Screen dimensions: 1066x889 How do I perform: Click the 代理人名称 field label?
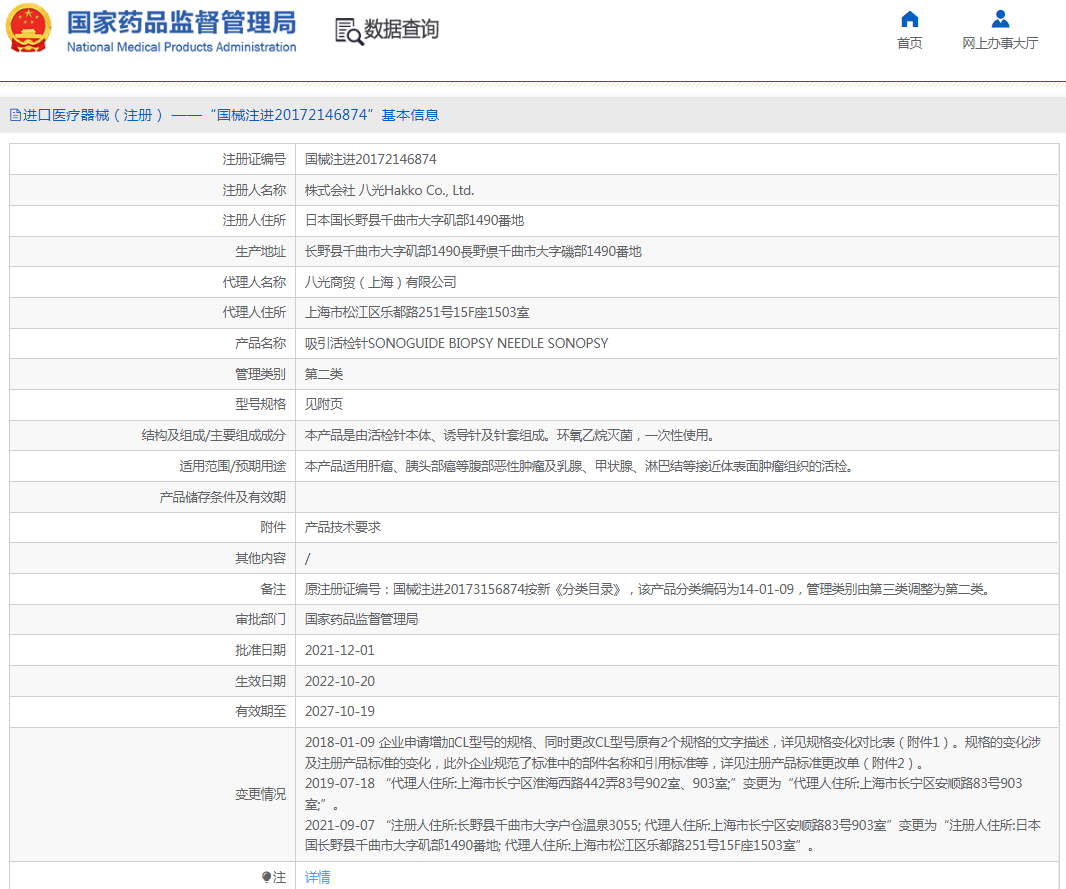[254, 282]
